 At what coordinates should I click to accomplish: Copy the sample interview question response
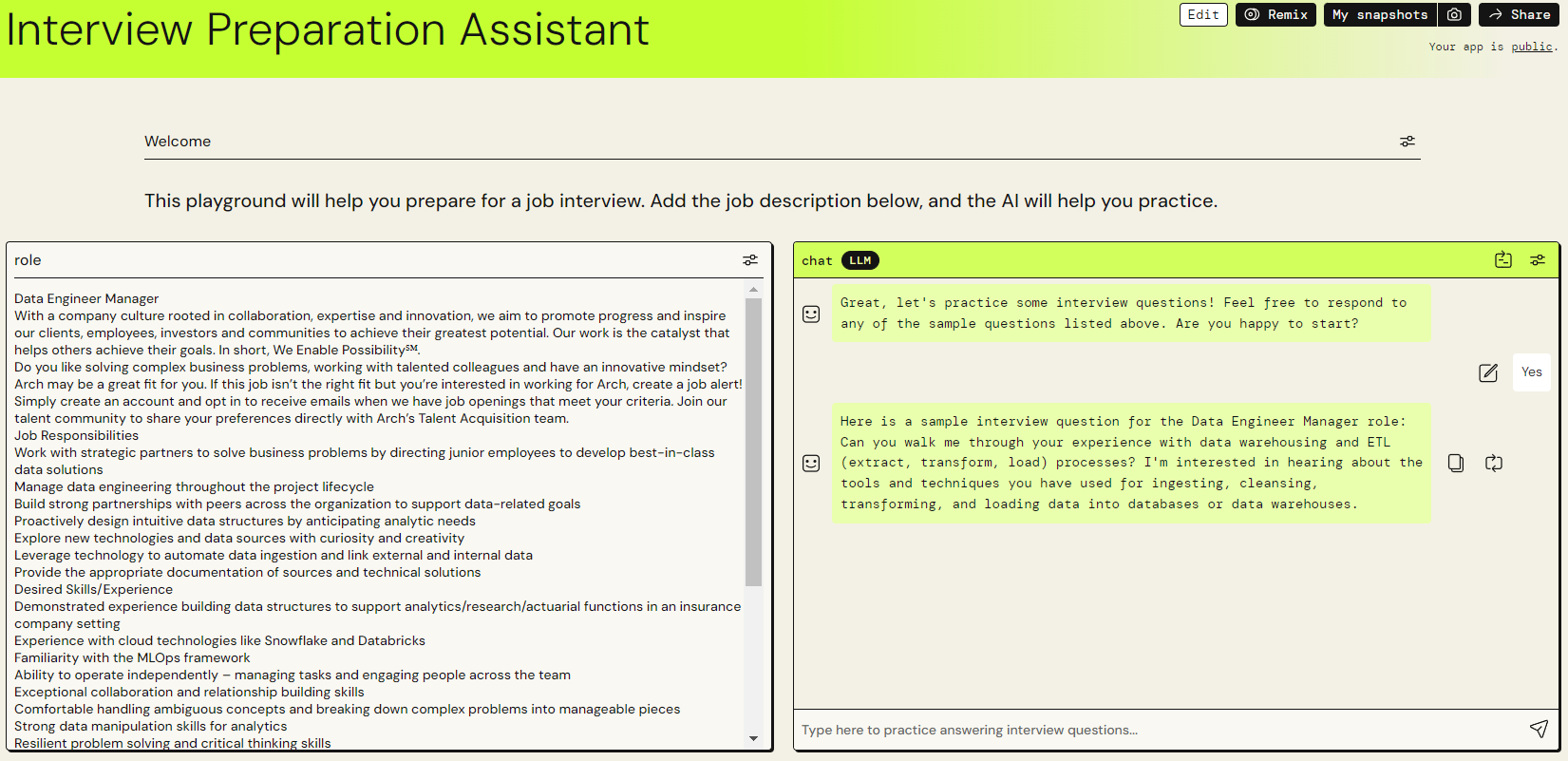tap(1456, 463)
